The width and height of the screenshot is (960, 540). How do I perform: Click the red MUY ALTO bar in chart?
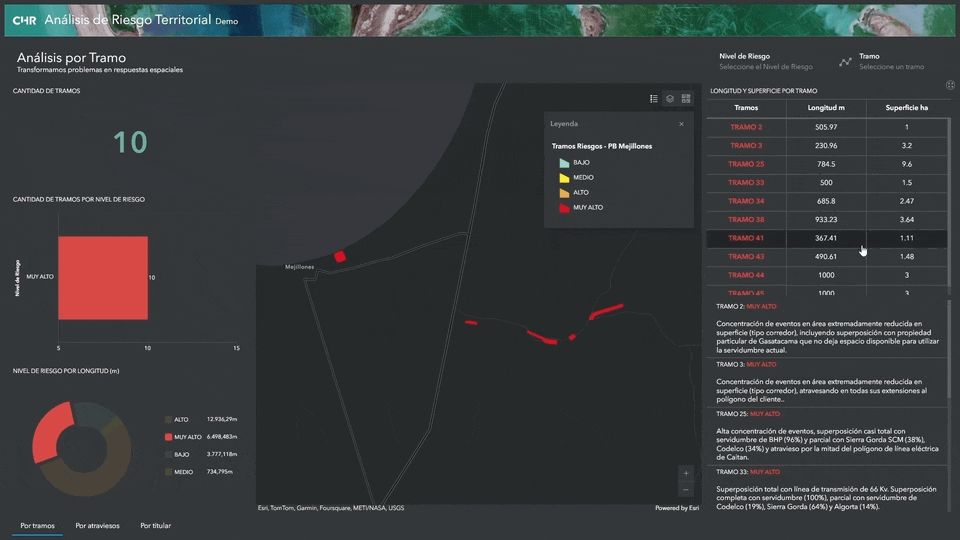click(103, 277)
